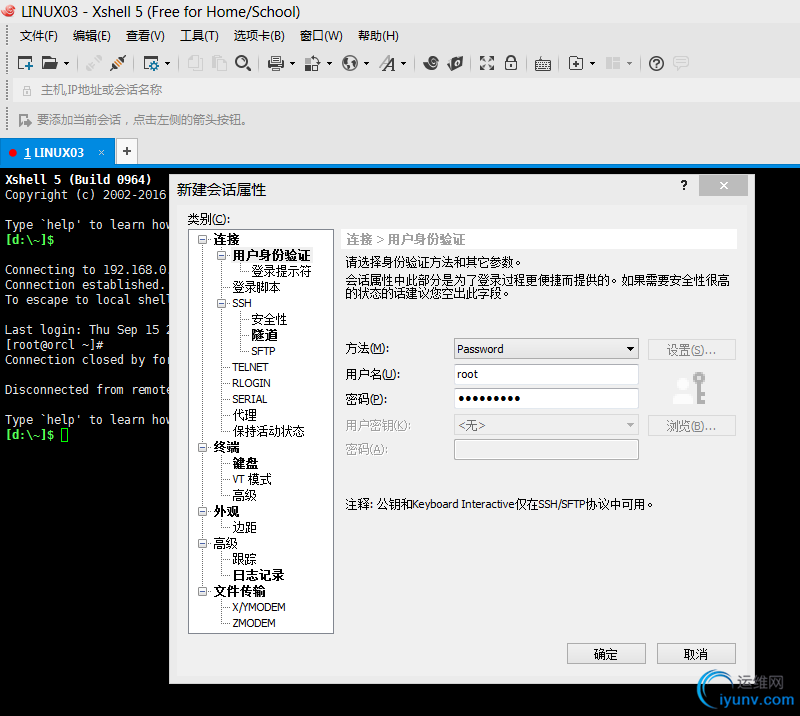Collapse the 外观 tree node
Viewport: 800px width, 716px height.
pyautogui.click(x=203, y=511)
